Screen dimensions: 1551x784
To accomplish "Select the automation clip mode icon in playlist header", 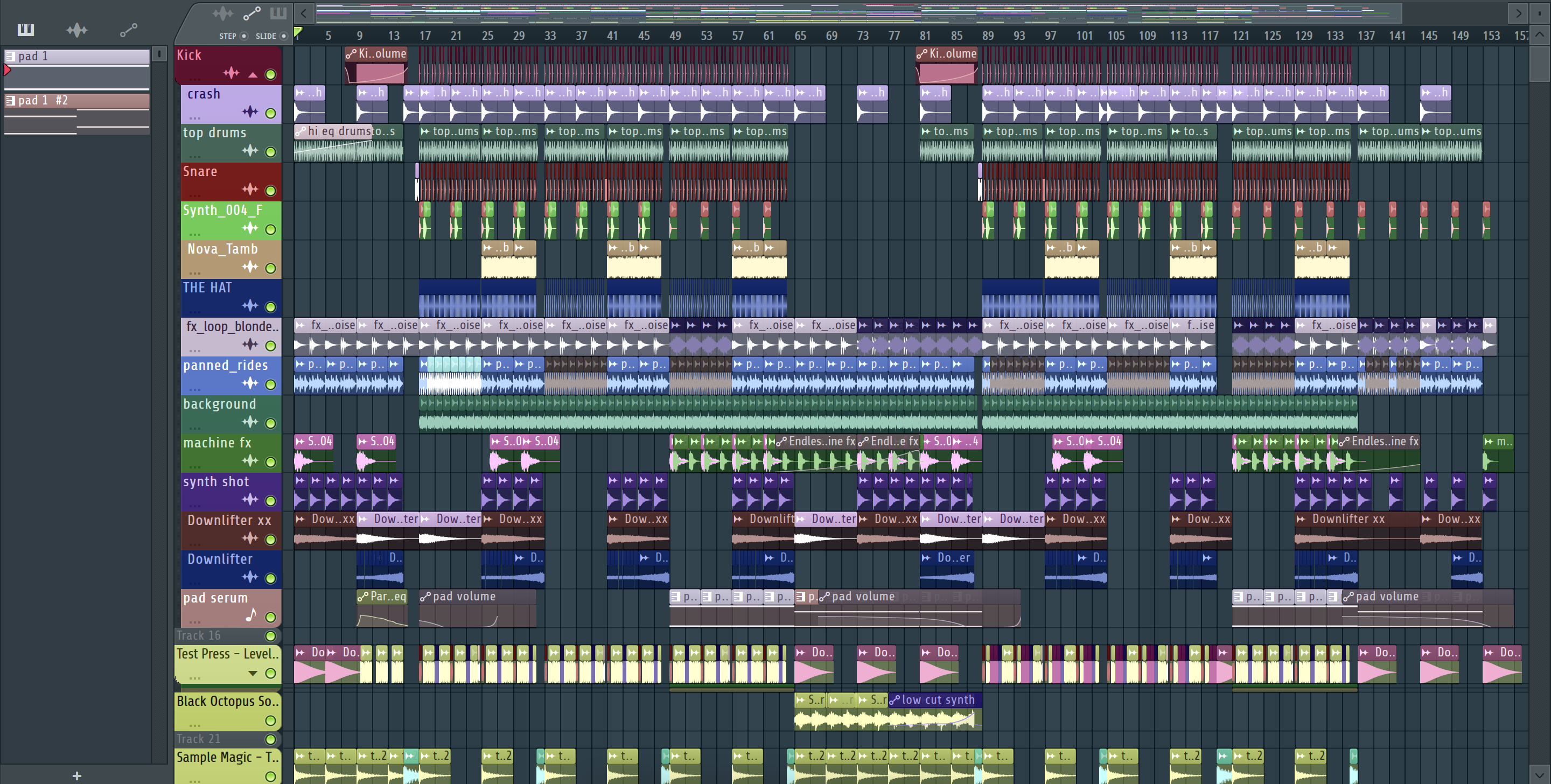I will point(251,12).
